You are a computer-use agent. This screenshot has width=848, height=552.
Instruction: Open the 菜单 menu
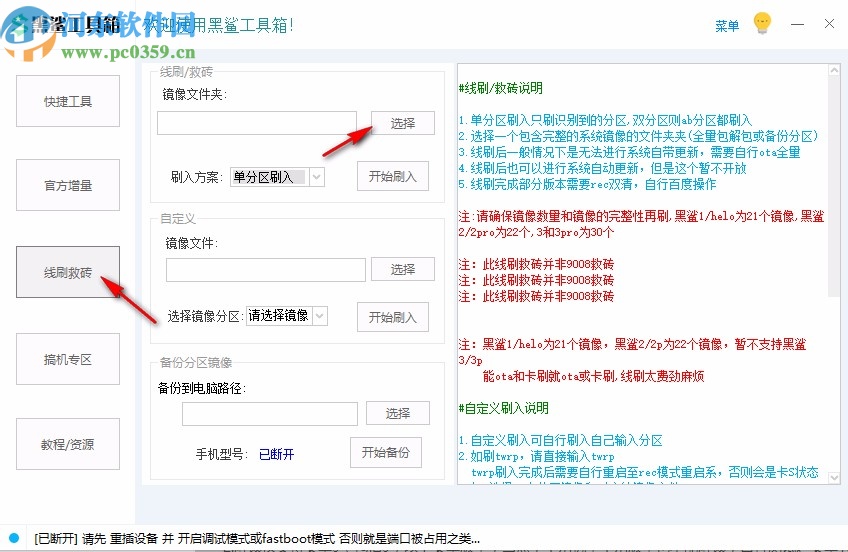727,25
